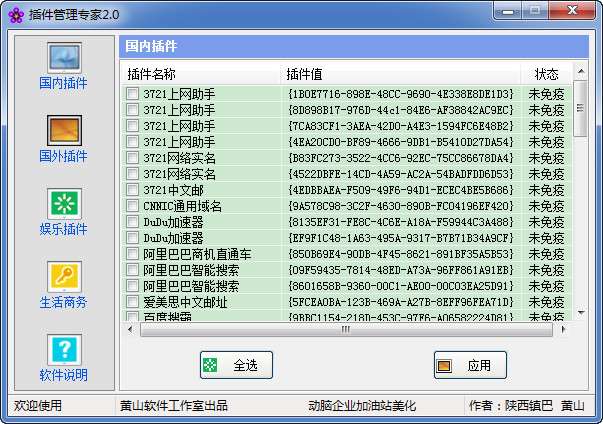Screen dimensions: 603x424
Task: Open the 生活商务 key icon
Action: [64, 277]
